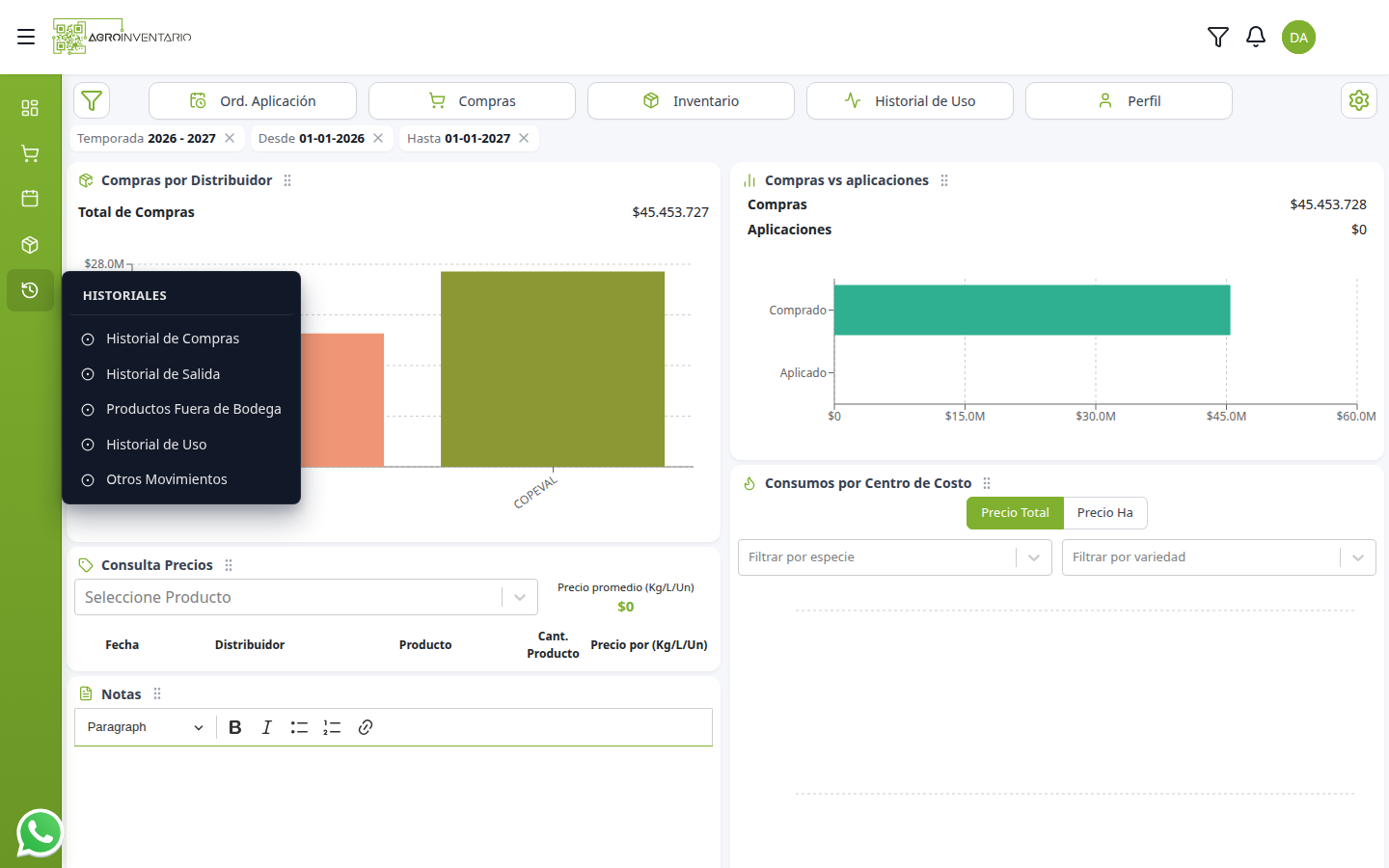Image resolution: width=1389 pixels, height=868 pixels.
Task: Toggle bold in Notas editor
Action: (x=235, y=727)
